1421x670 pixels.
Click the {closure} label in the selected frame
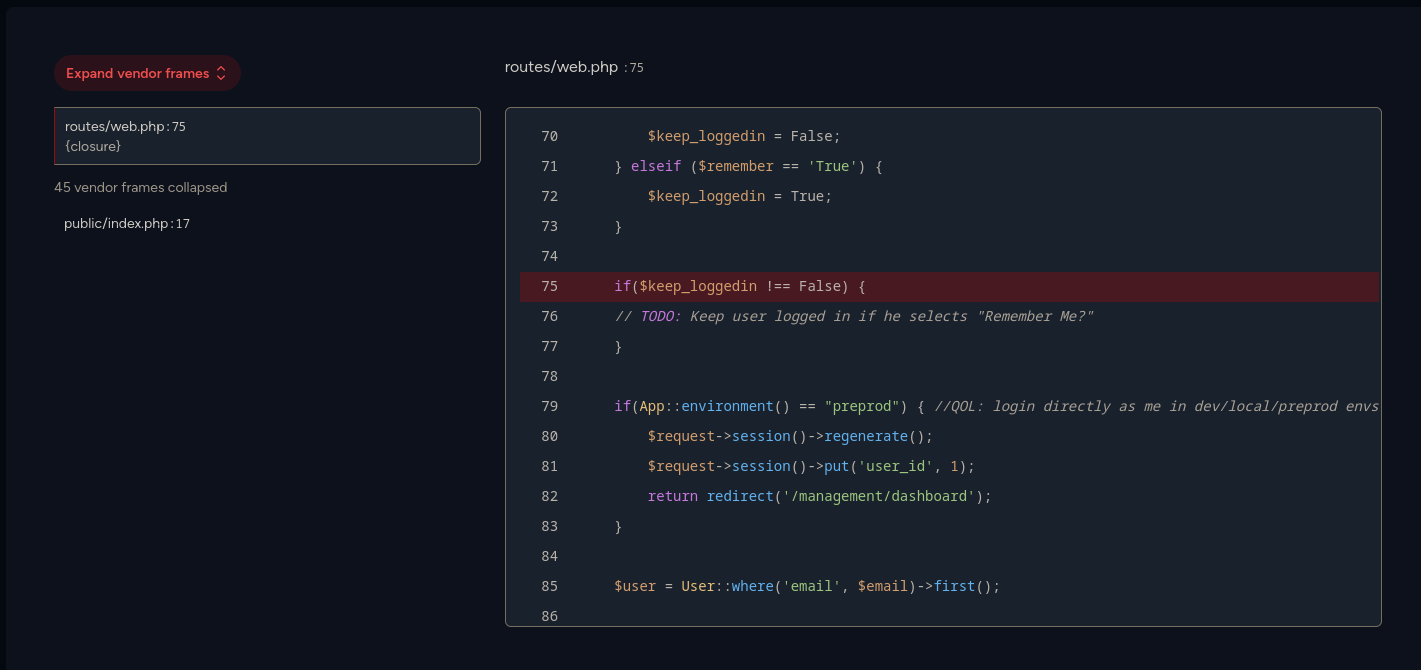pos(93,146)
